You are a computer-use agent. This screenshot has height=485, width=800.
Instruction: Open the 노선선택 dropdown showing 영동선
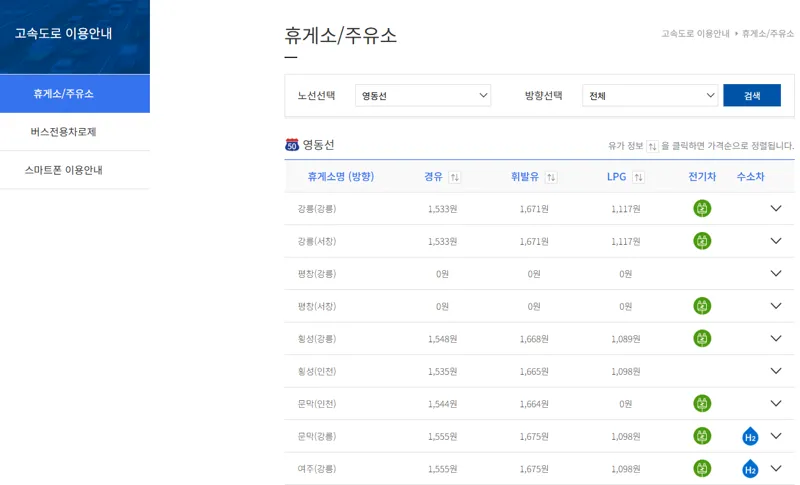click(423, 95)
